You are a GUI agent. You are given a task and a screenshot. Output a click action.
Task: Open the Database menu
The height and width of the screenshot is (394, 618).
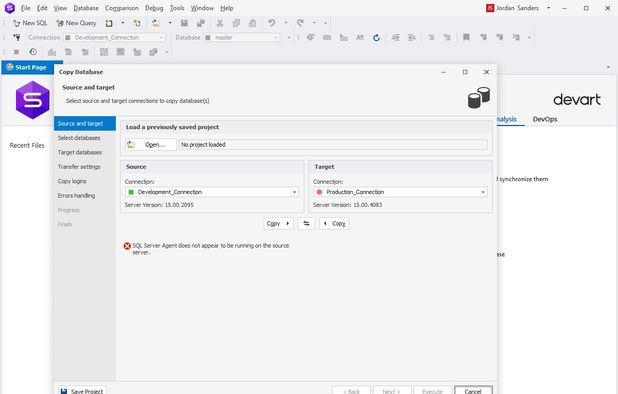86,8
